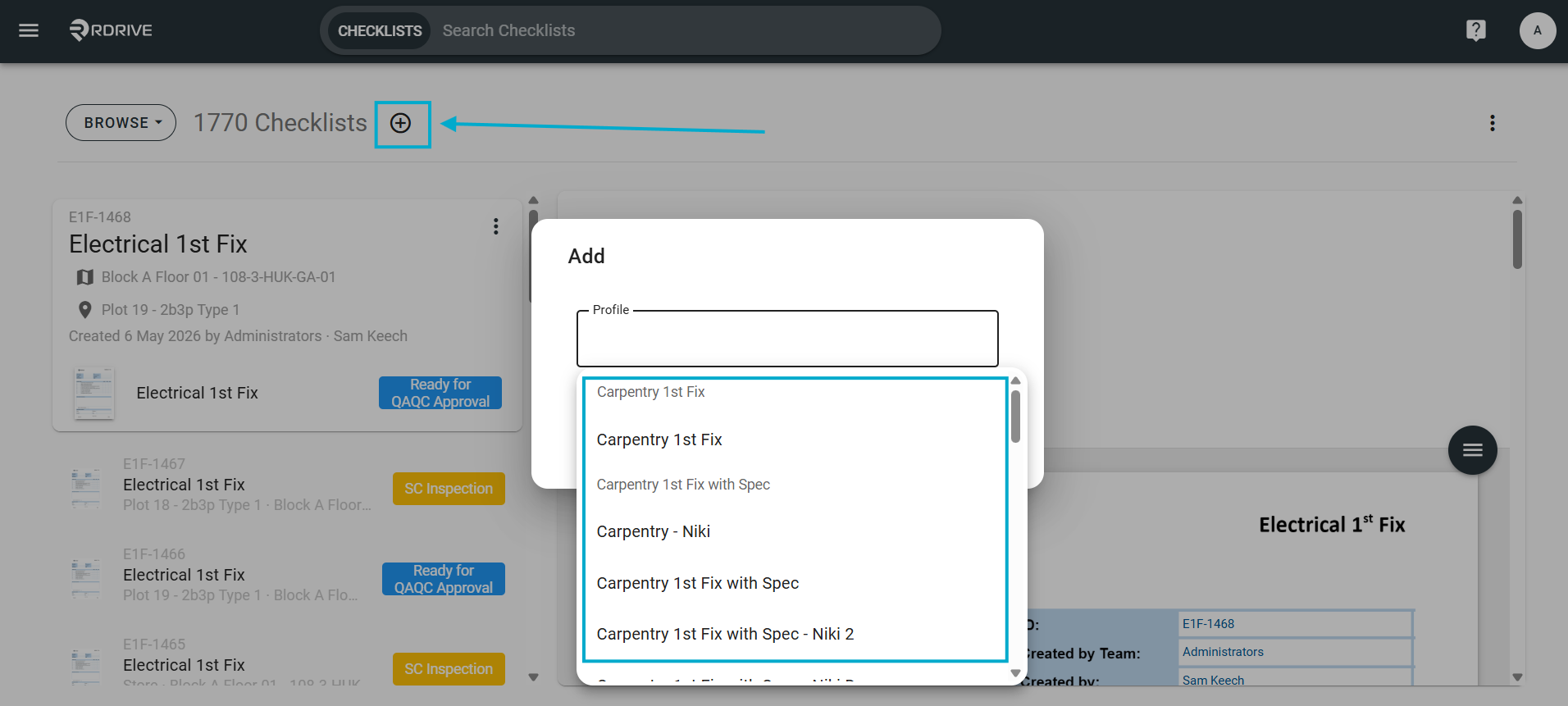The width and height of the screenshot is (1568, 706).
Task: Click the add checklist plus icon
Action: click(400, 123)
